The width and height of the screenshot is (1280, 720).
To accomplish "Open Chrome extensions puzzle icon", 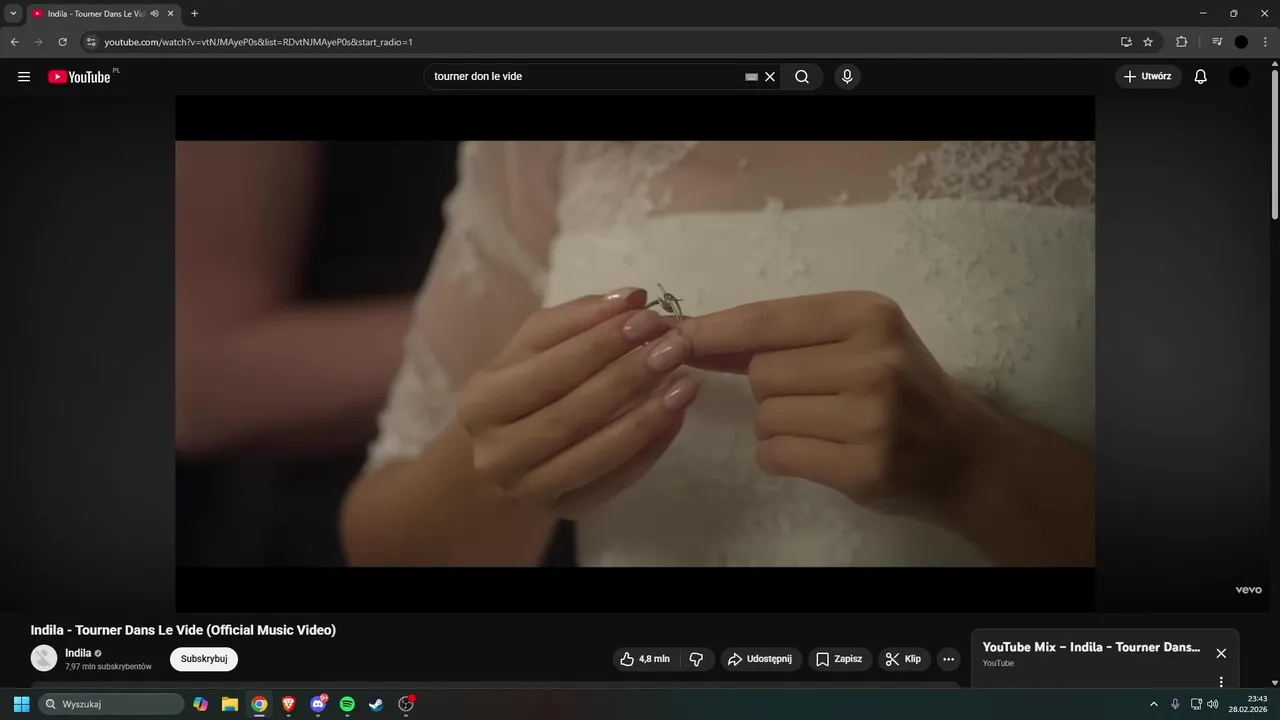I will click(1182, 42).
